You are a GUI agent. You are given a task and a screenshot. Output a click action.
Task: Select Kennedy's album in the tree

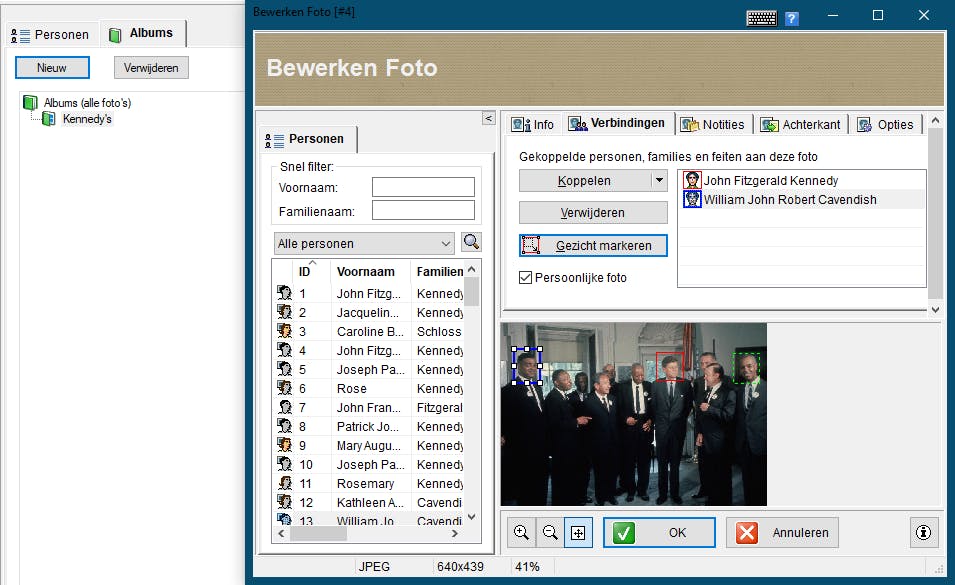87,119
